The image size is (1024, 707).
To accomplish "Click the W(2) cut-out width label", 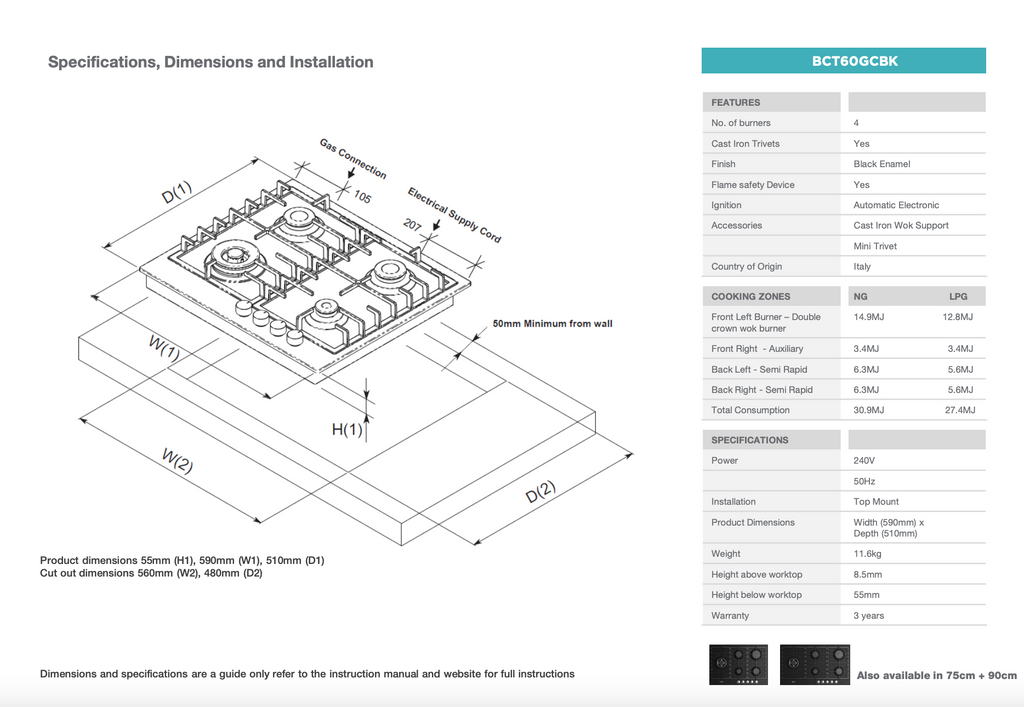I will 177,461.
